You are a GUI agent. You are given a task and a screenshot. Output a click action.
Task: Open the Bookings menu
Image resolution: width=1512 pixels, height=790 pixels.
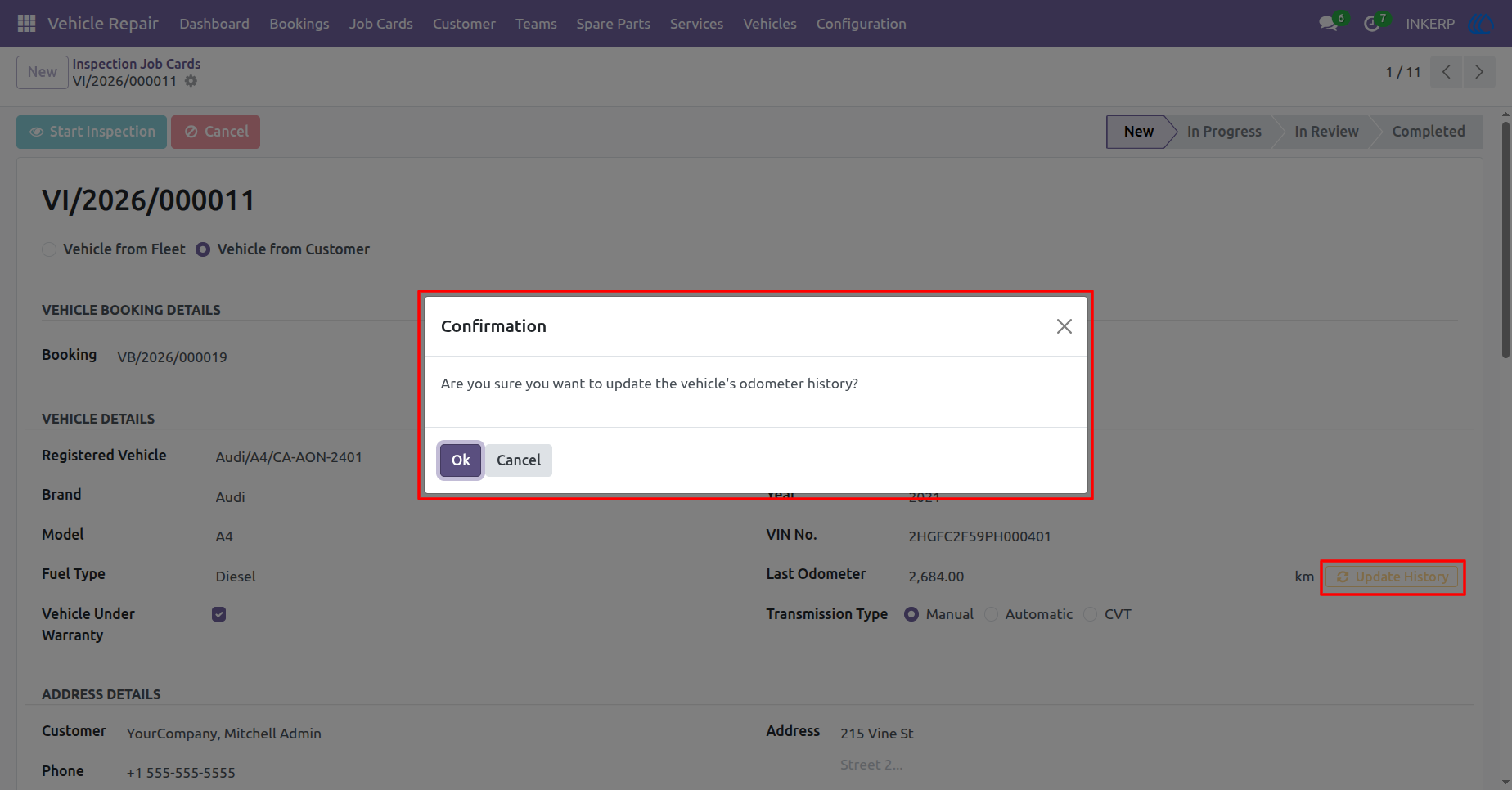point(299,24)
